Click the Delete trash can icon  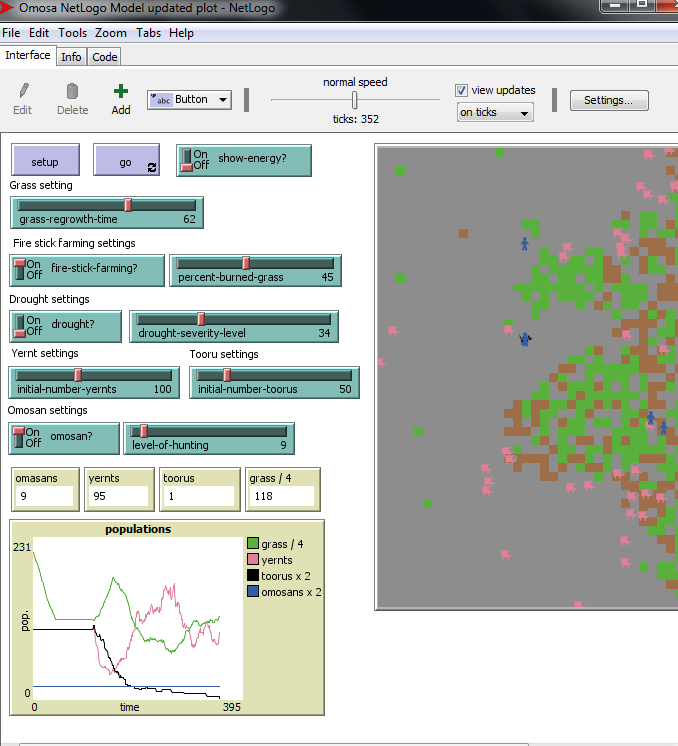point(72,91)
